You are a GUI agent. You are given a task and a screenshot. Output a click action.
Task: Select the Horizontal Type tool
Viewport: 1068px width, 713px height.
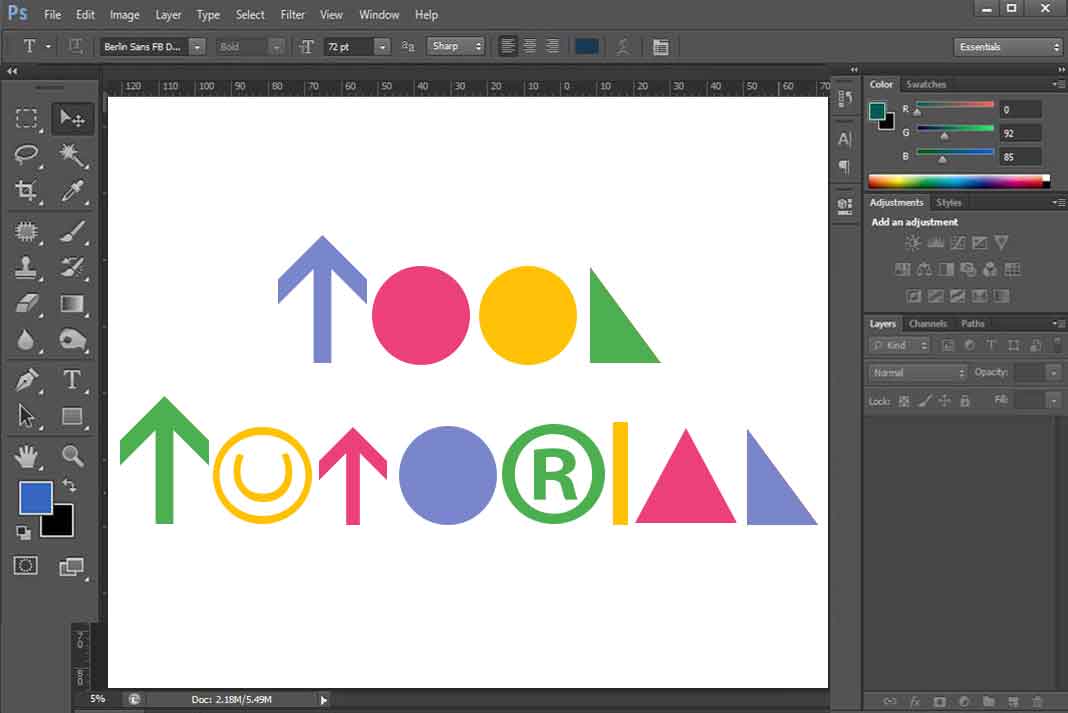(x=73, y=377)
